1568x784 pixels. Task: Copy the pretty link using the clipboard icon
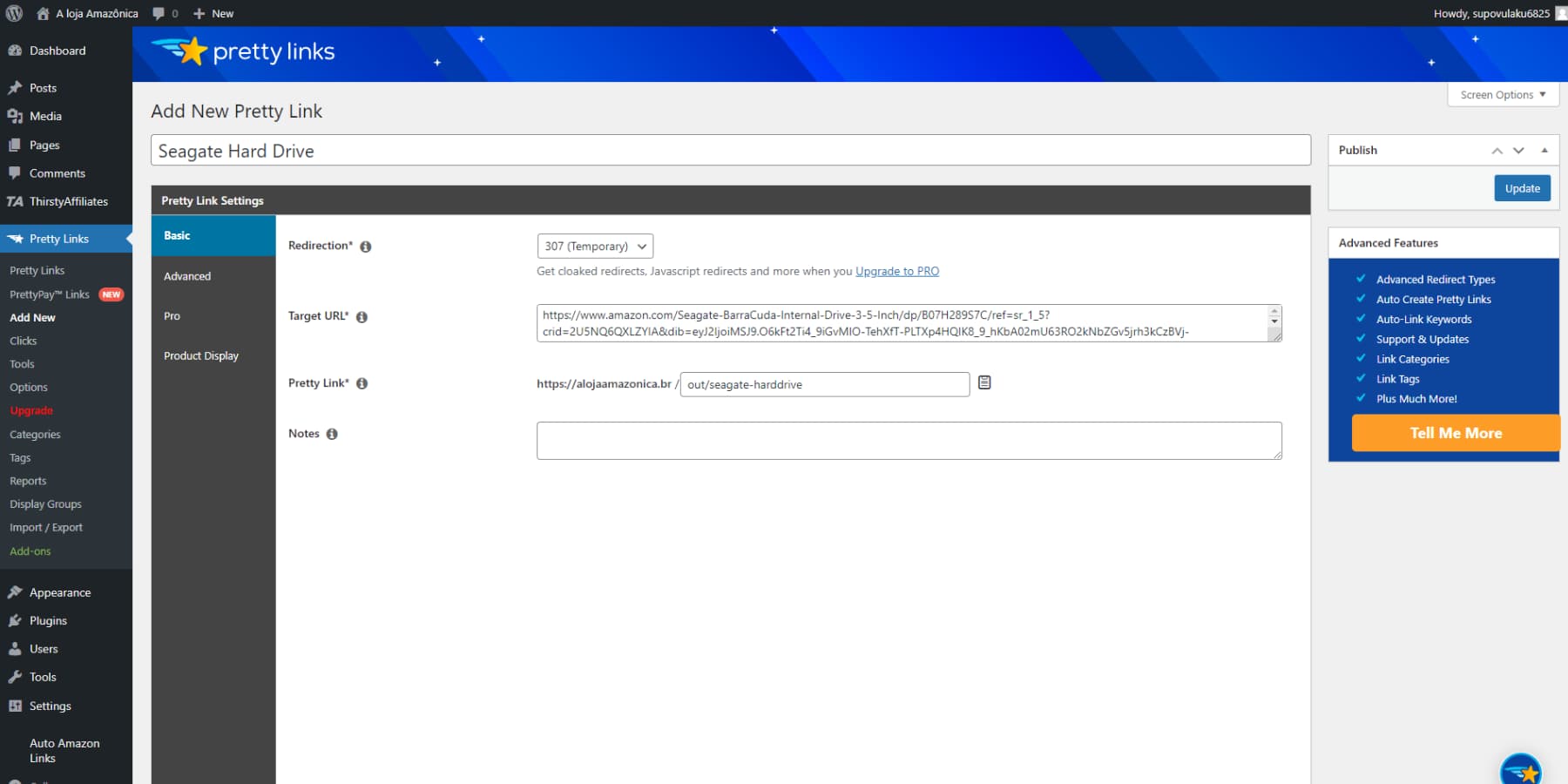click(985, 382)
